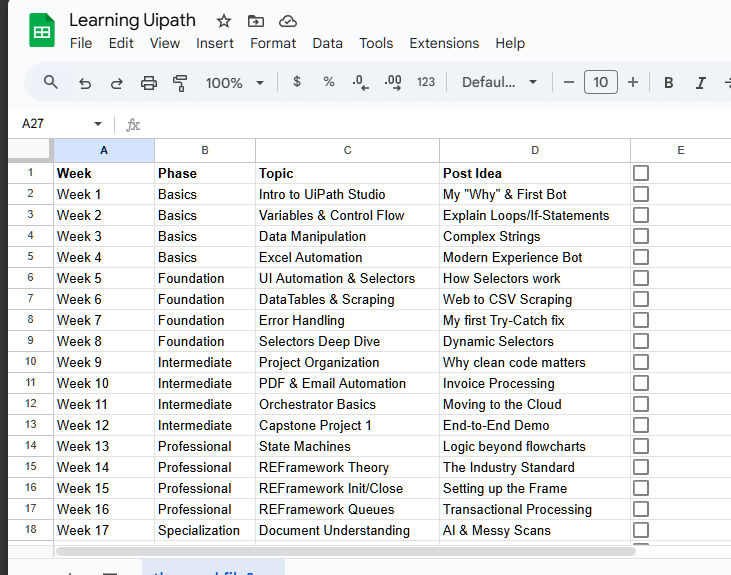This screenshot has width=731, height=575.
Task: Select column E header
Action: (x=681, y=150)
